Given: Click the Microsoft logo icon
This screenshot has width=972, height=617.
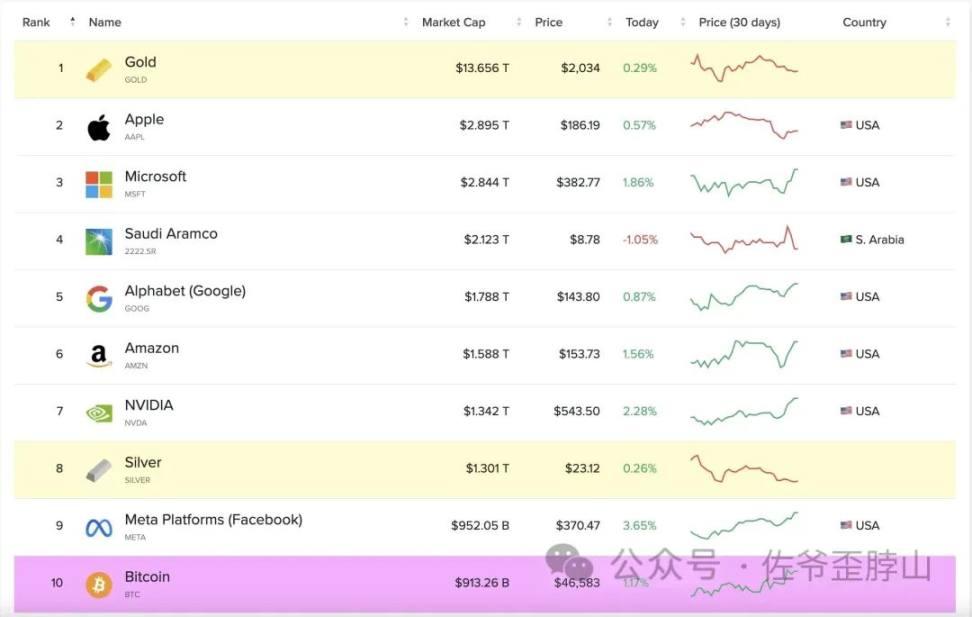Looking at the screenshot, I should [x=99, y=184].
